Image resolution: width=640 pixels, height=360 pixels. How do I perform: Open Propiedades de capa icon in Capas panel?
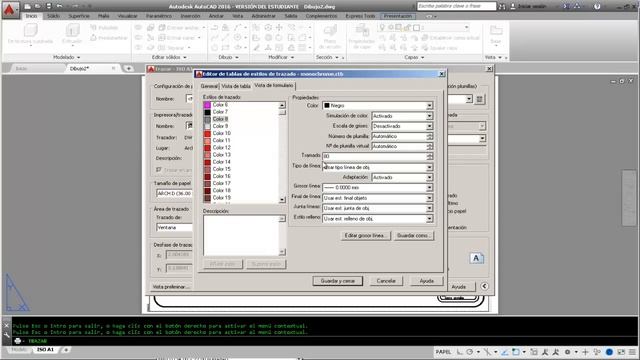tap(362, 31)
